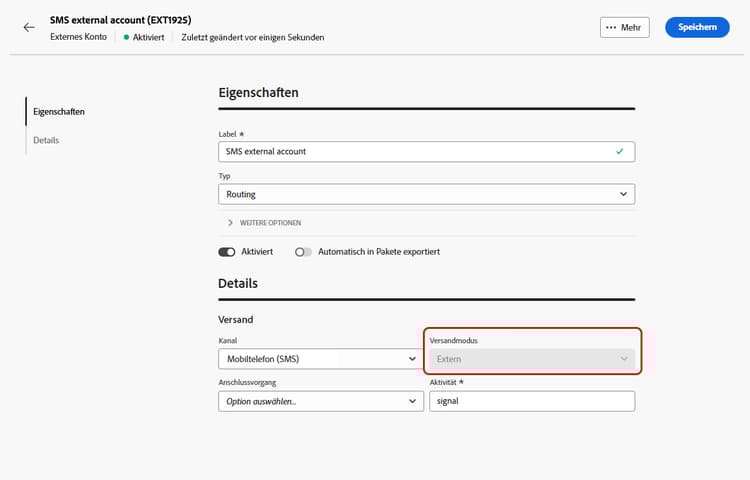The image size is (750, 480).
Task: Open the Typ Routing dropdown
Action: tap(426, 194)
